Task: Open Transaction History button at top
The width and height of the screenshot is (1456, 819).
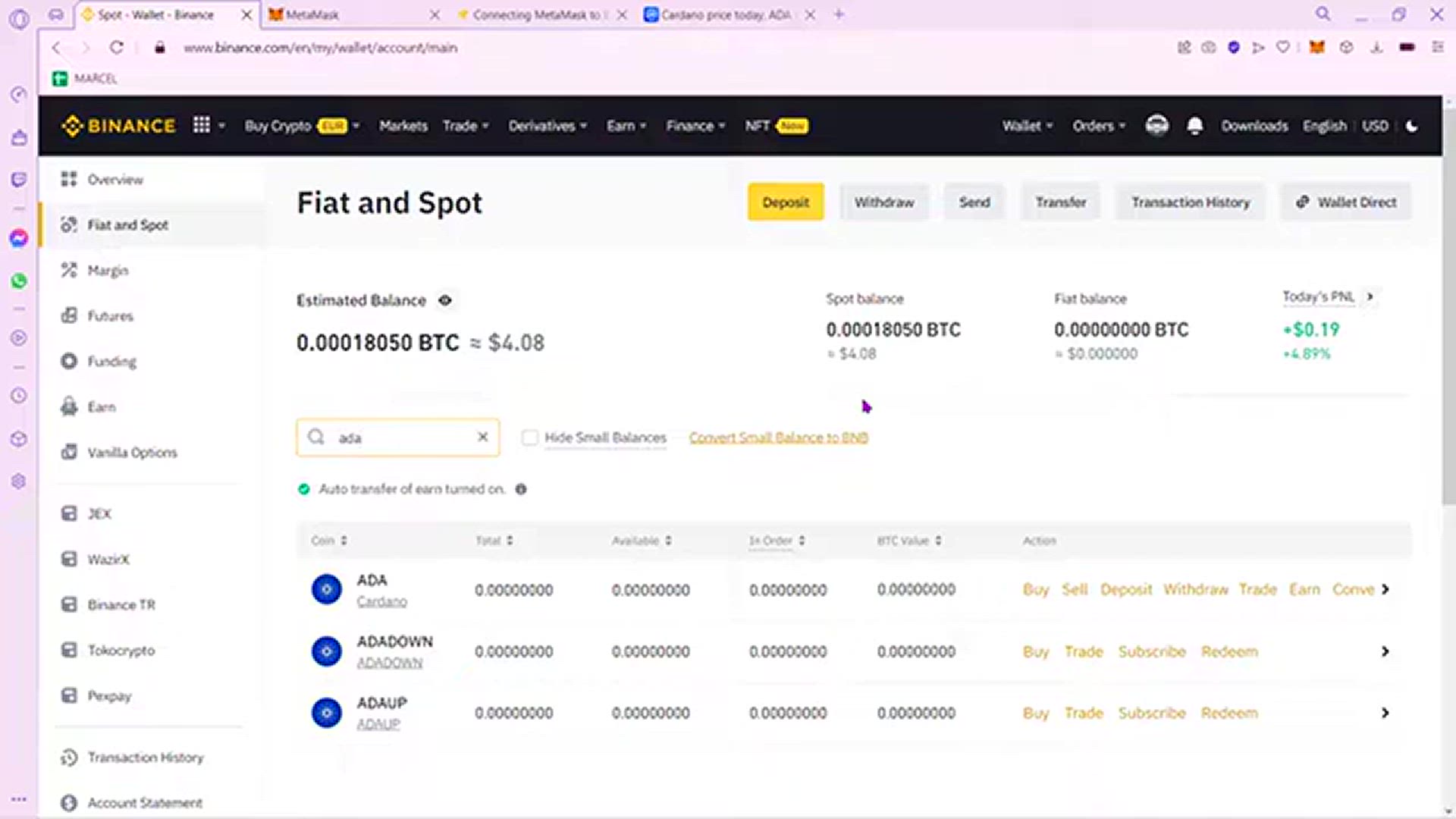Action: pos(1191,202)
